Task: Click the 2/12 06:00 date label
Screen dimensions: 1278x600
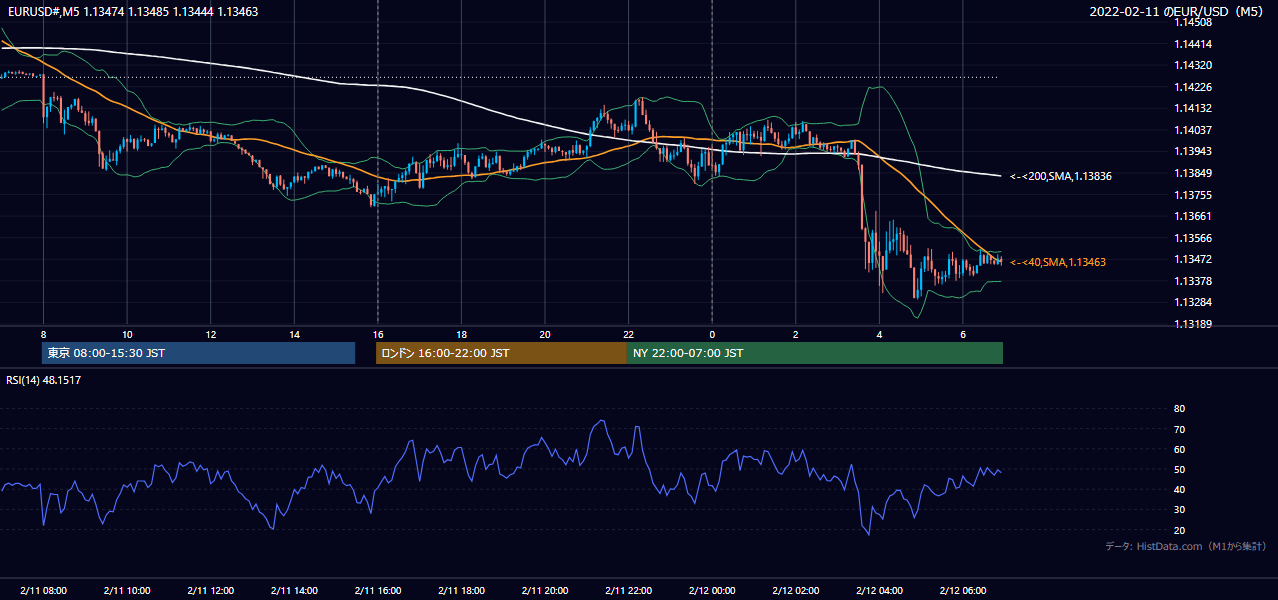Action: [962, 590]
